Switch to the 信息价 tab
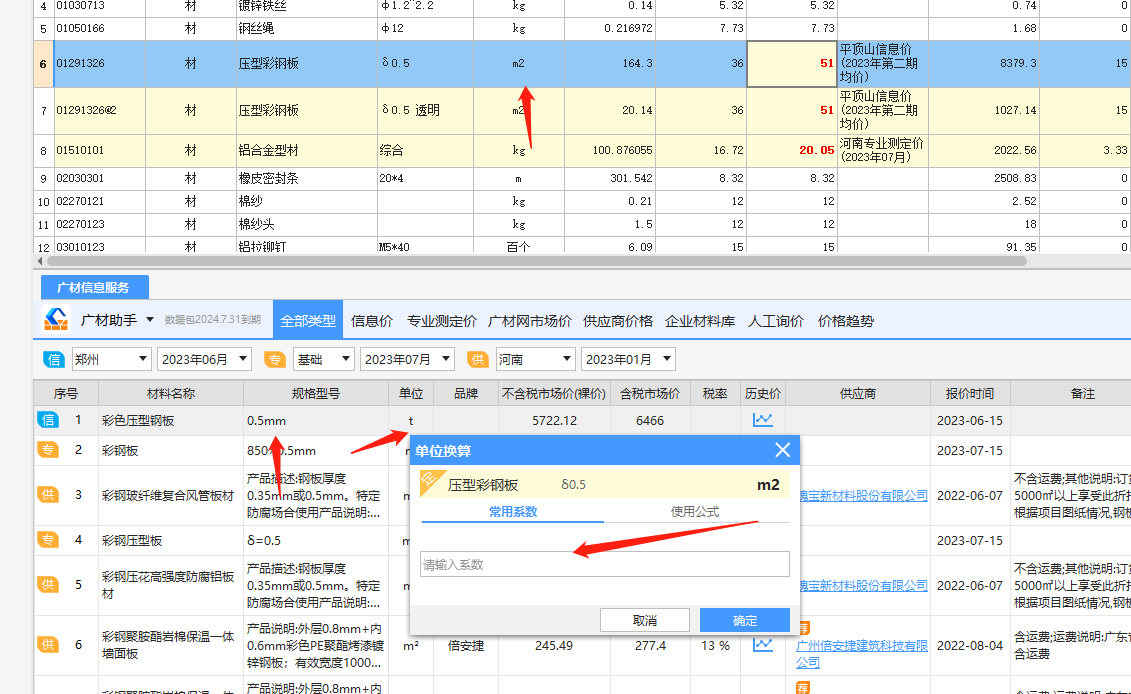 pos(372,321)
